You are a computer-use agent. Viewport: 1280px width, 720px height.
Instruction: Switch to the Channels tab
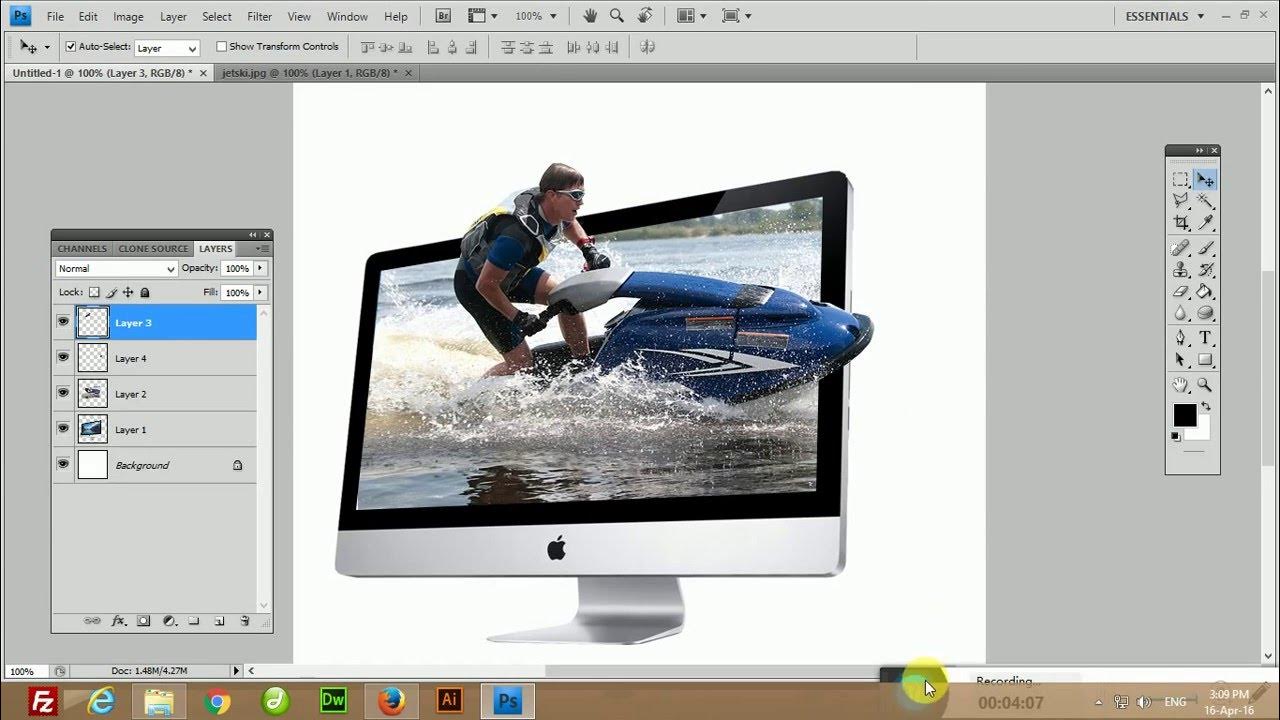pos(82,249)
